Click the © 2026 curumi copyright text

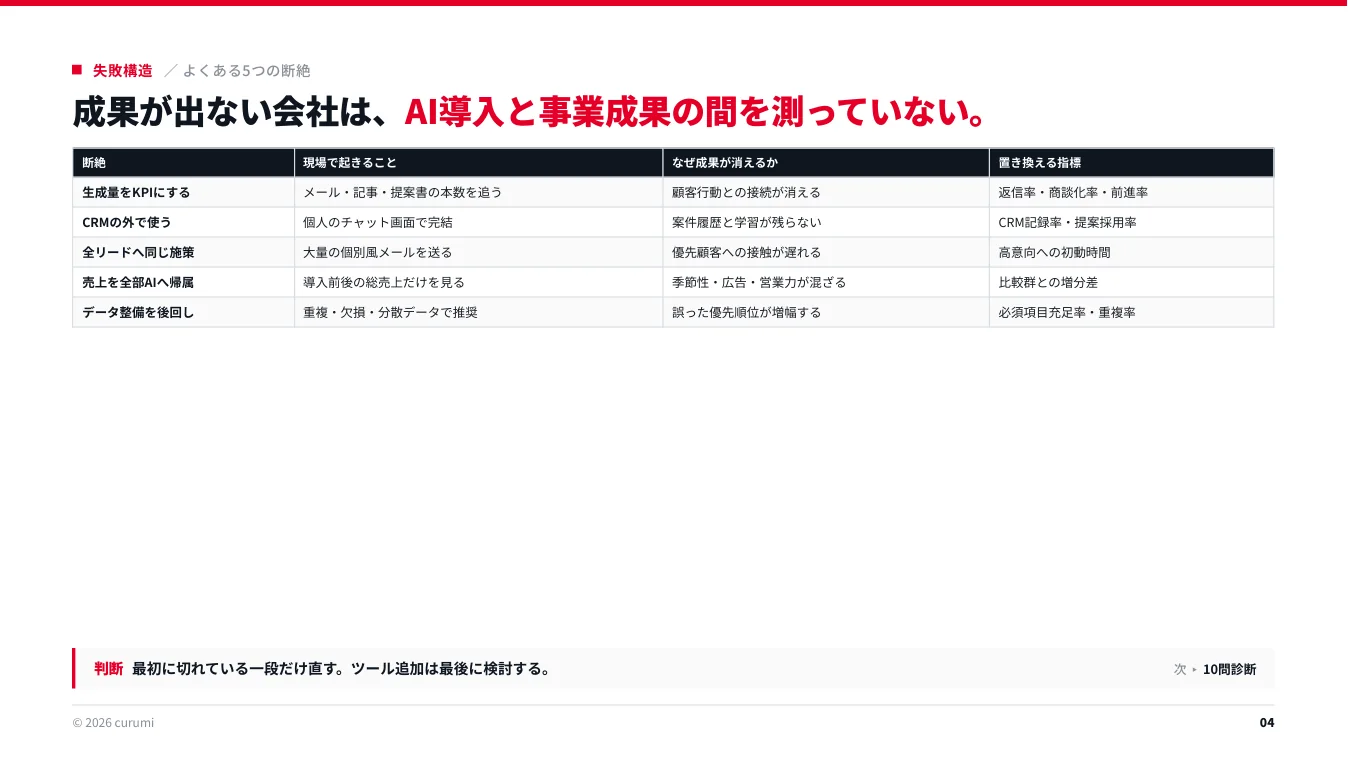(x=113, y=722)
